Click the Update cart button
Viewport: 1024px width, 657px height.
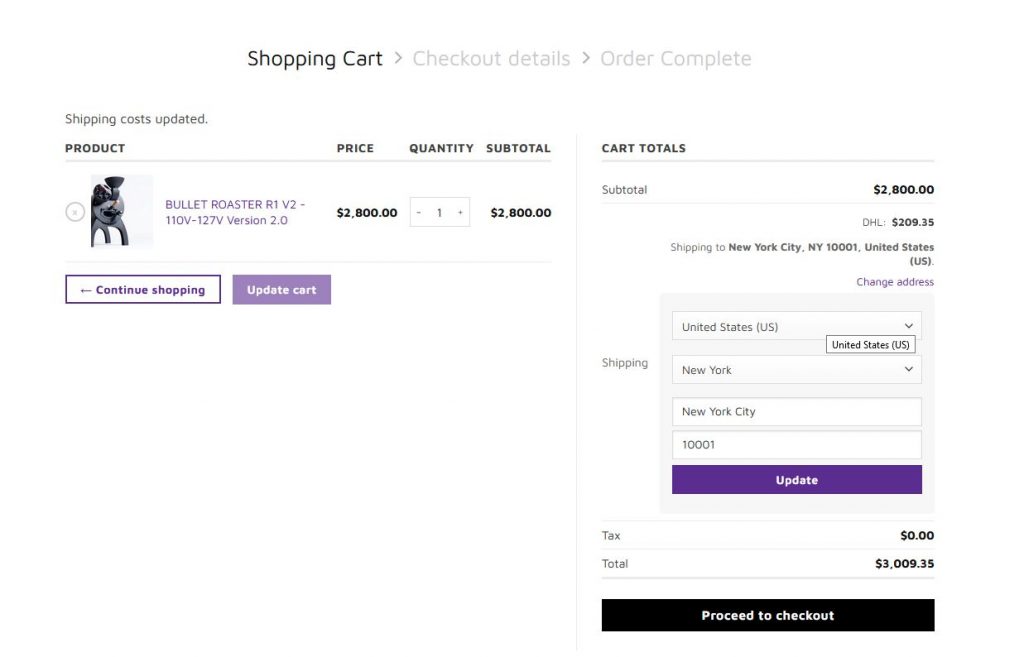coord(281,290)
